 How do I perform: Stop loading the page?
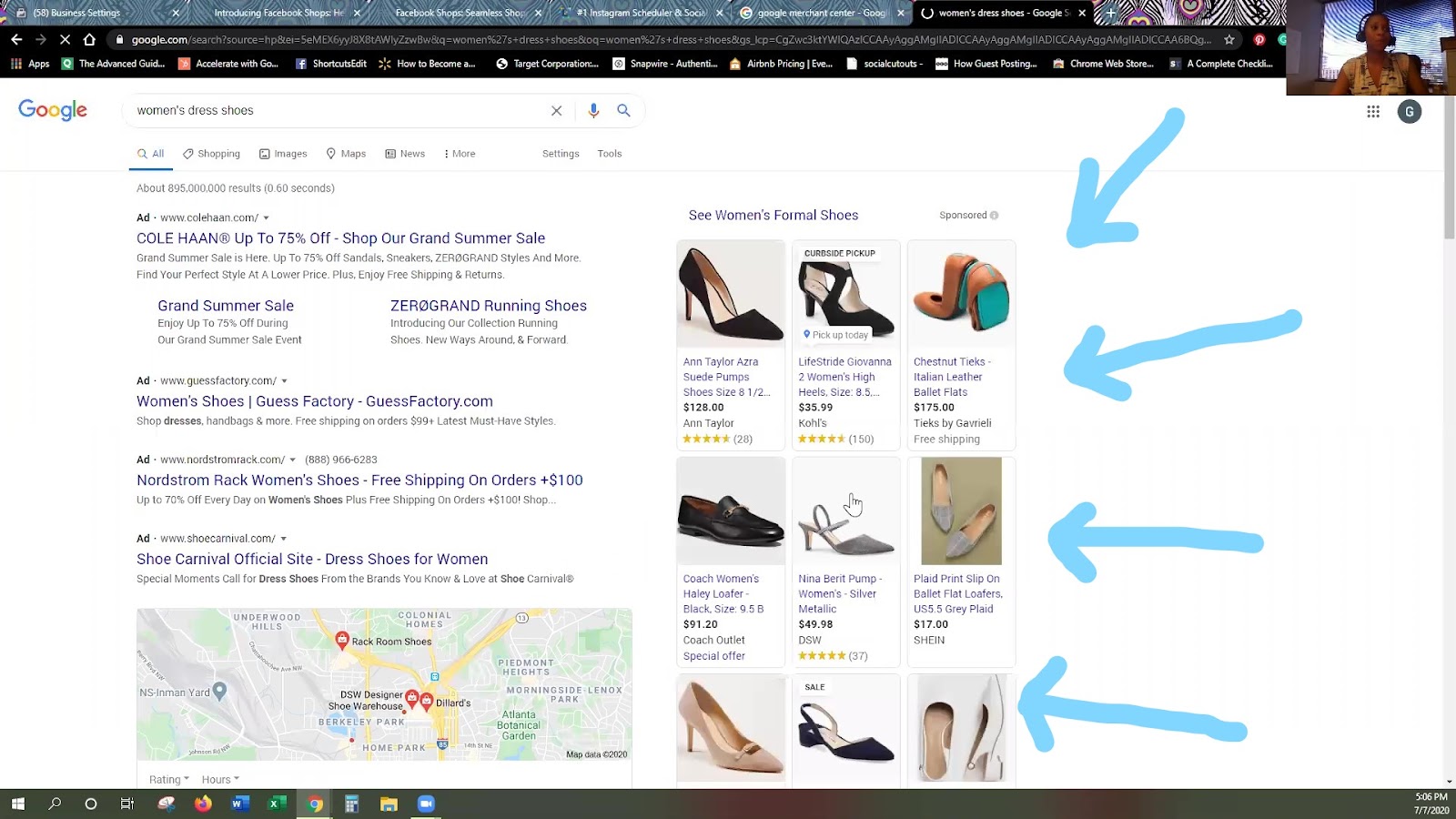(65, 39)
